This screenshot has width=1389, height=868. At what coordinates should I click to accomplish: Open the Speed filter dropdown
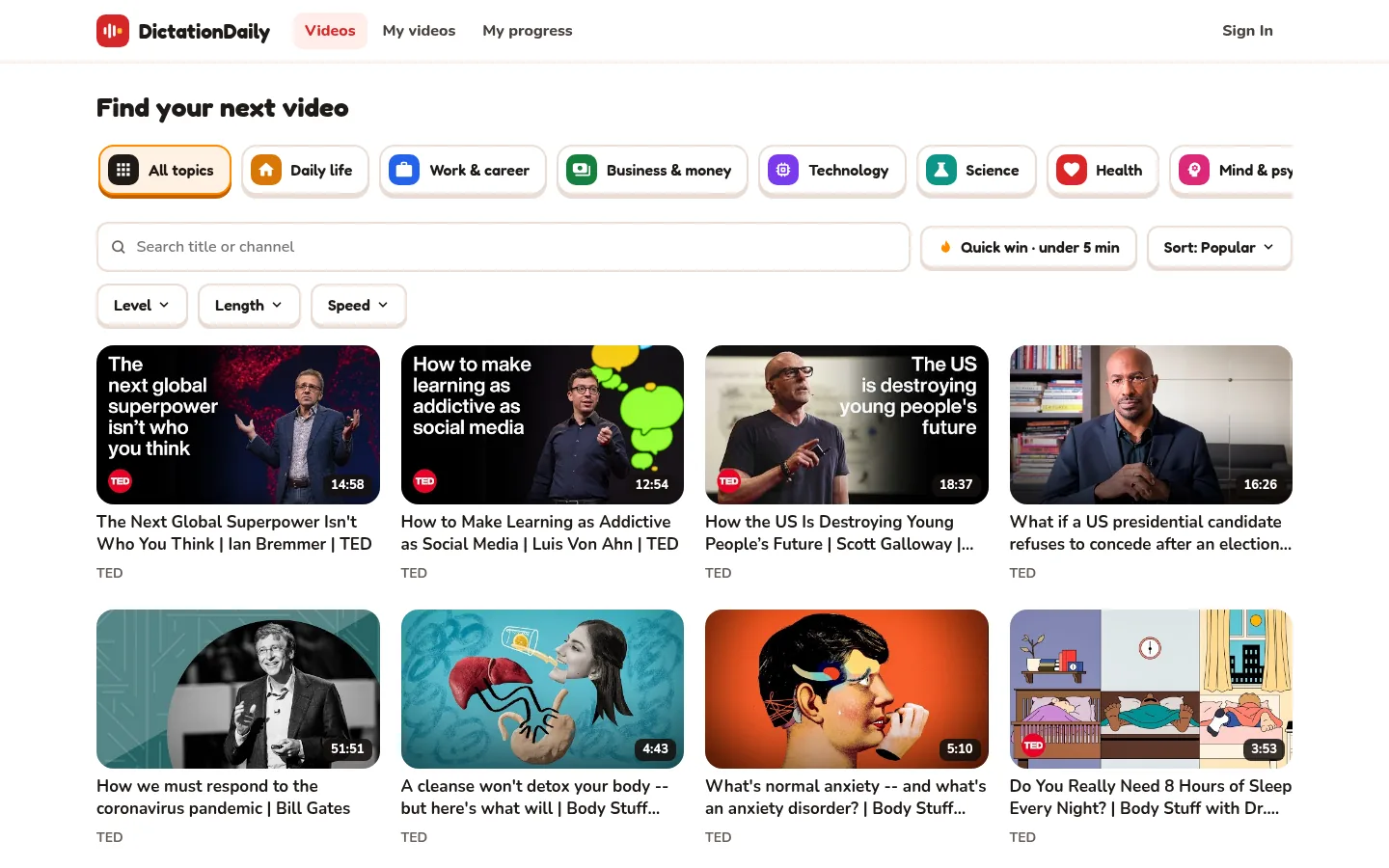click(x=358, y=305)
